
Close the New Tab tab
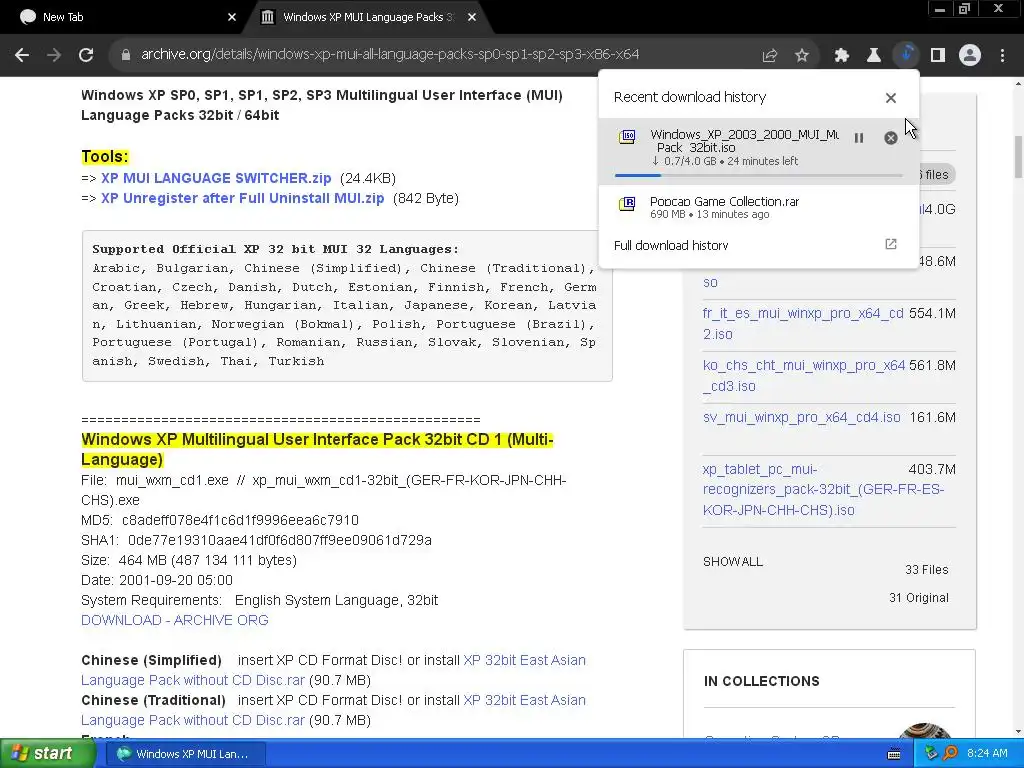point(232,17)
